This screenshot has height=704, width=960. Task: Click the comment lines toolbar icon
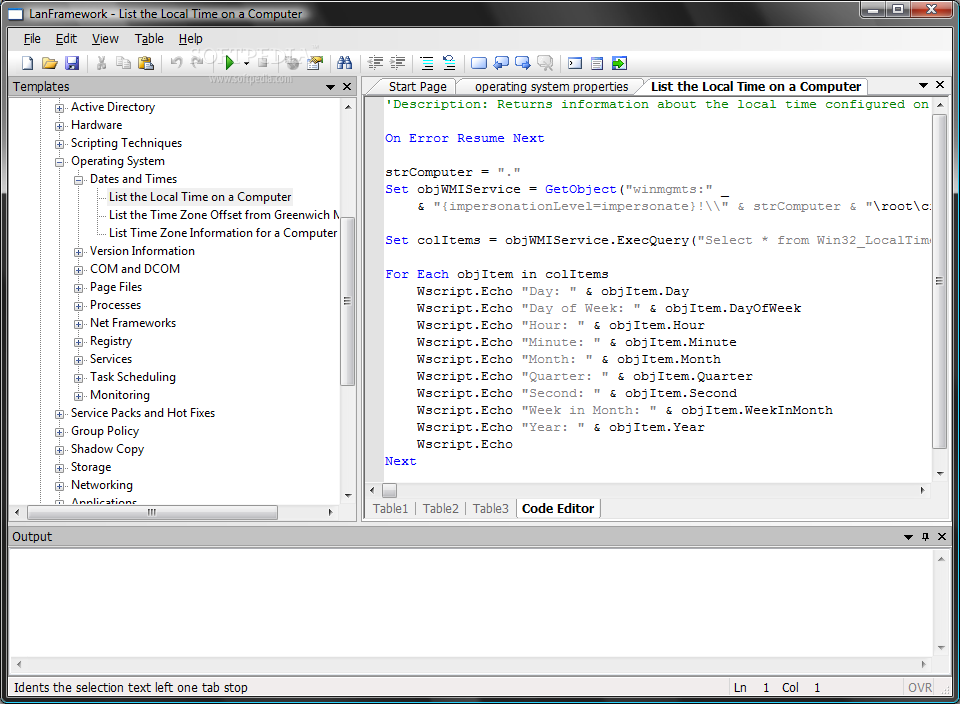pos(427,63)
